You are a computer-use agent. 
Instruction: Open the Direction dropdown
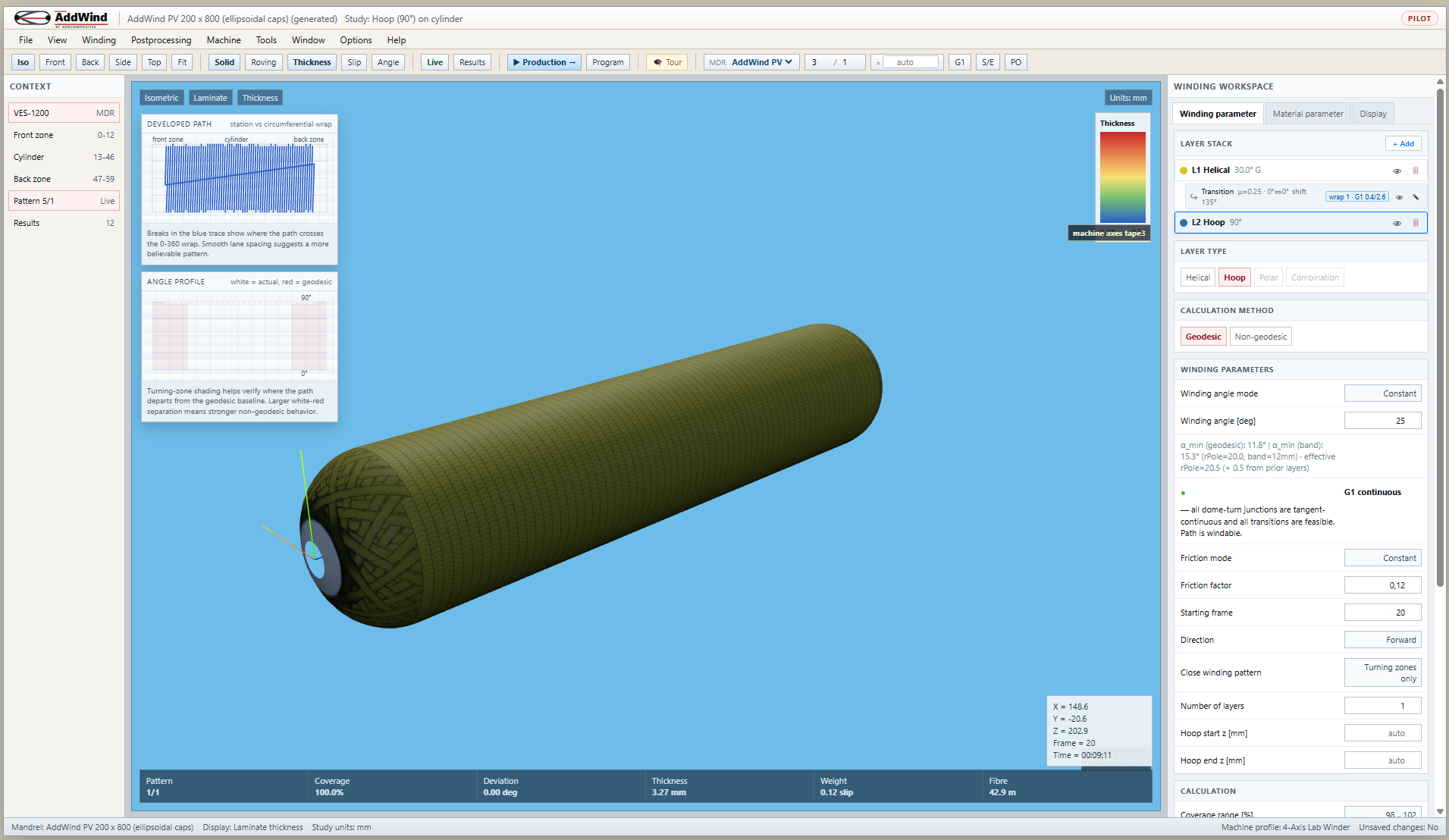pyautogui.click(x=1382, y=640)
